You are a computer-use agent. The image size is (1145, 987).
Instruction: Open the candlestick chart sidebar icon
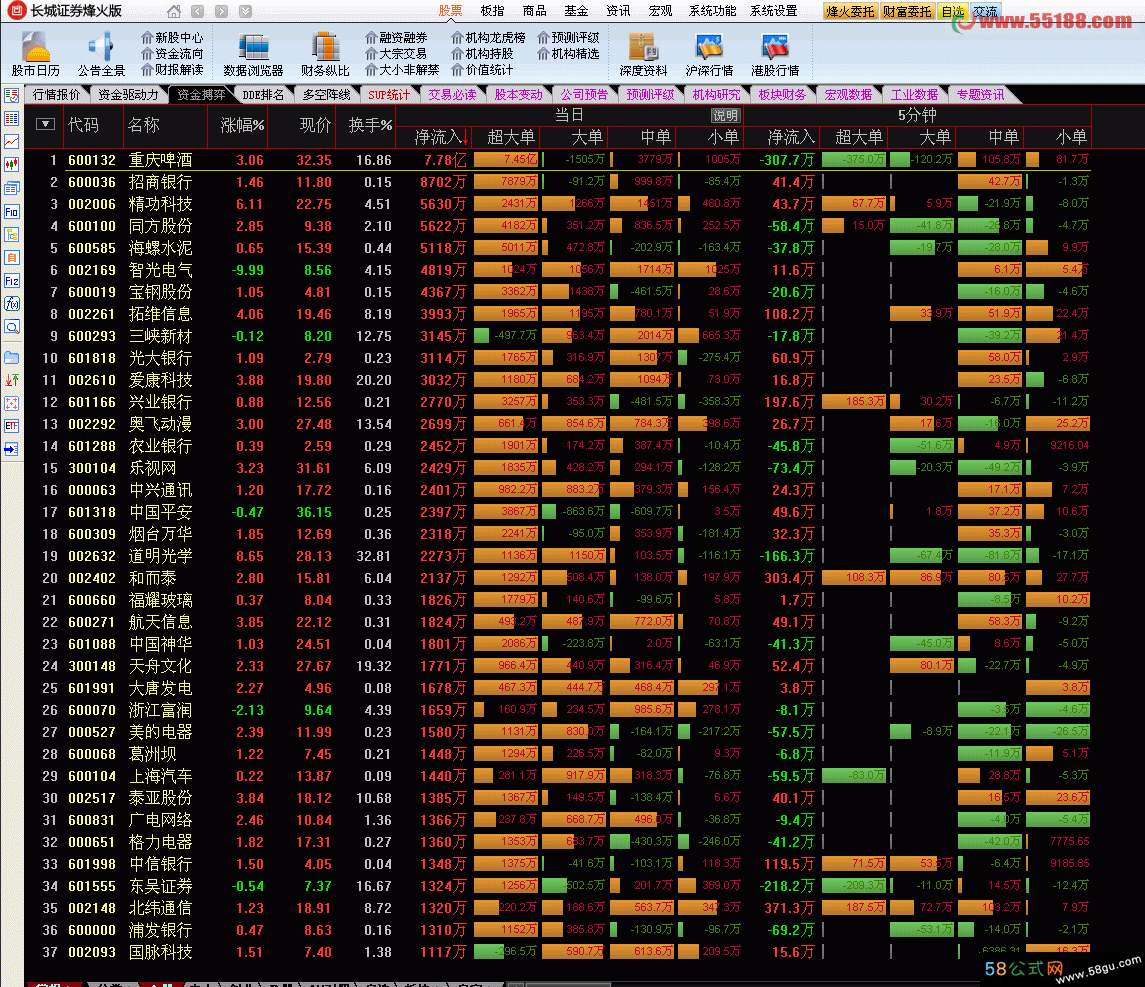[12, 164]
